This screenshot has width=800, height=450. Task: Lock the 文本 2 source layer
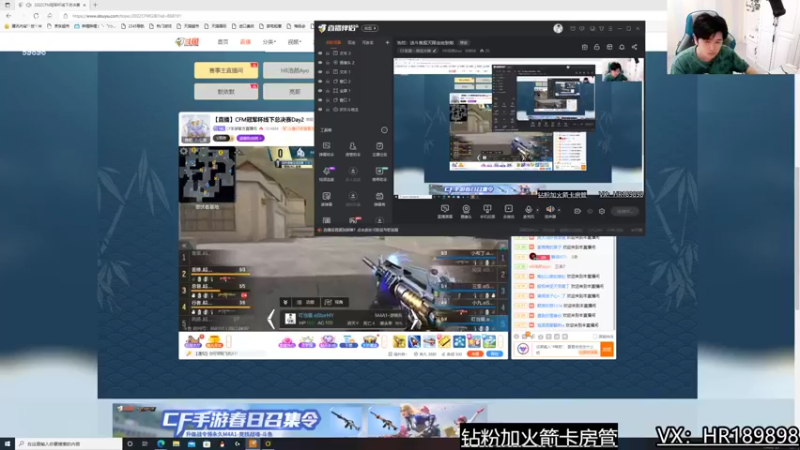(x=328, y=53)
